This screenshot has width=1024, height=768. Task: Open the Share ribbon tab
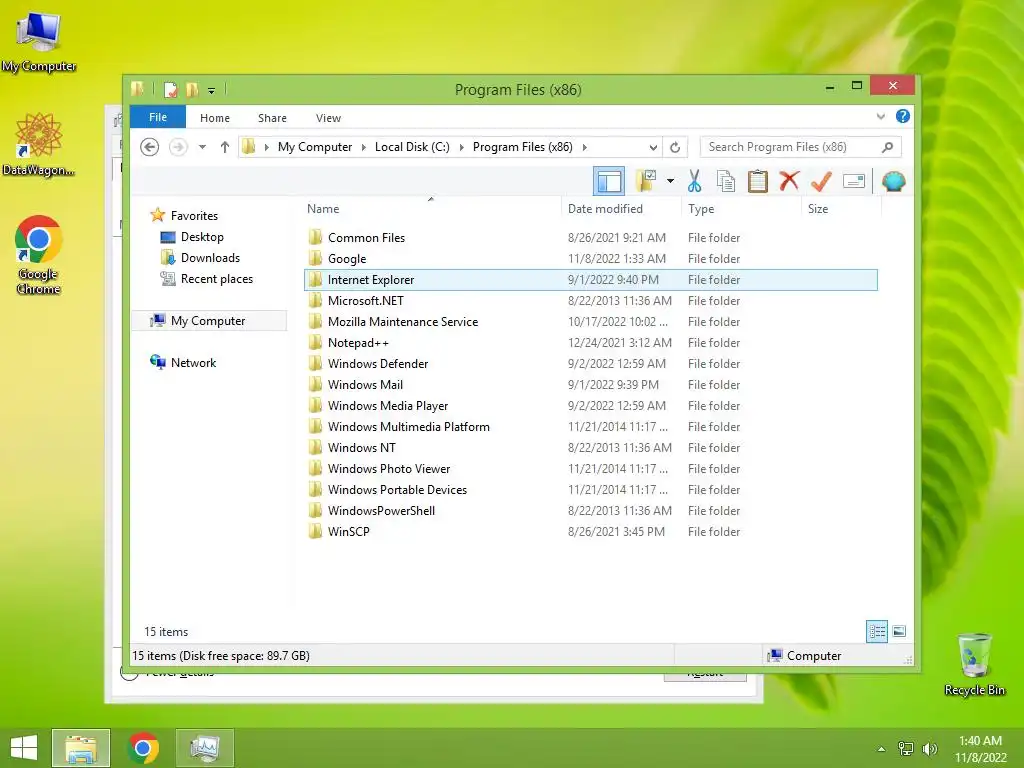pyautogui.click(x=272, y=118)
